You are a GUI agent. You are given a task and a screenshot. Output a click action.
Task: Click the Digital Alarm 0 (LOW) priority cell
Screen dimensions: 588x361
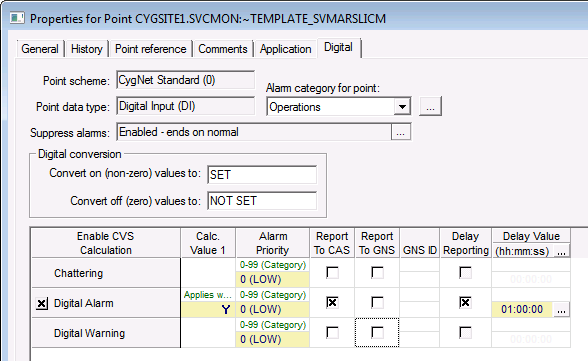pos(273,310)
